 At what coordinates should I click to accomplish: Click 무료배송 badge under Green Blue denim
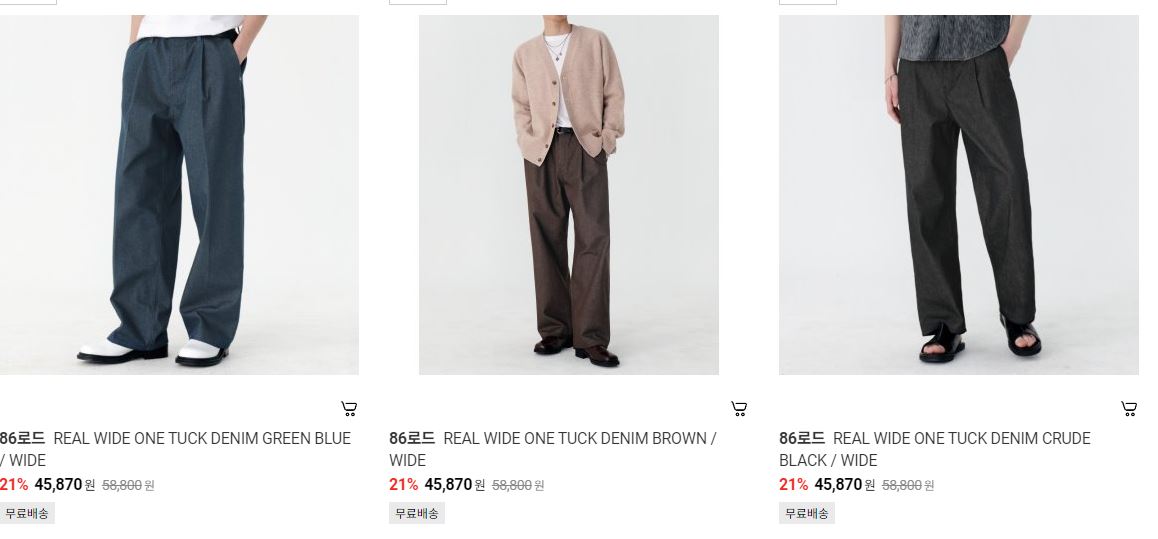pos(27,513)
